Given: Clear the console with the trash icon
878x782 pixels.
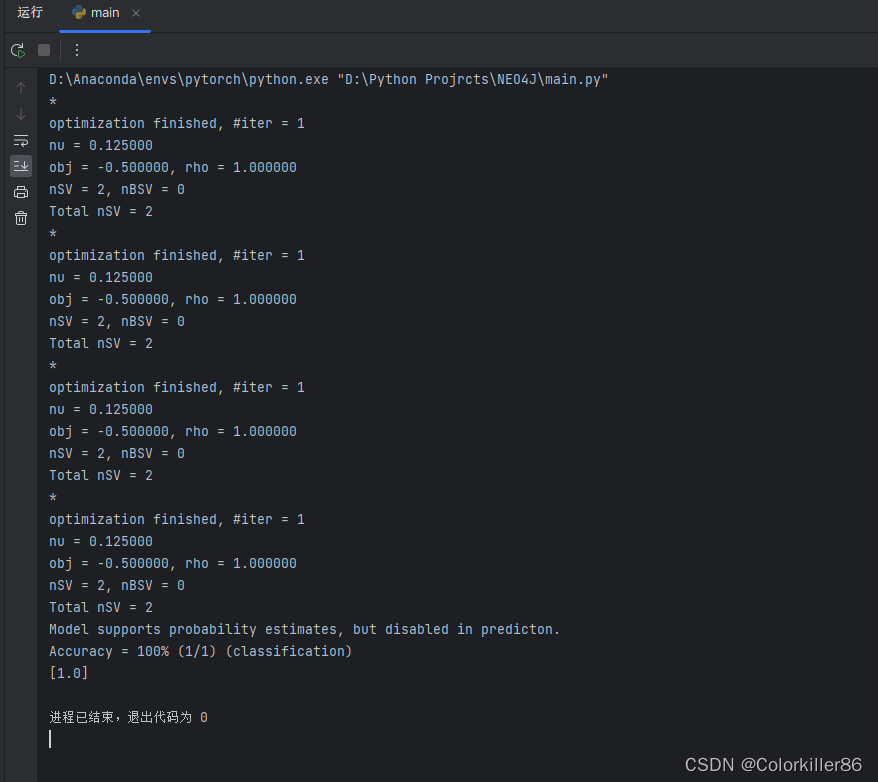Looking at the screenshot, I should (20, 217).
